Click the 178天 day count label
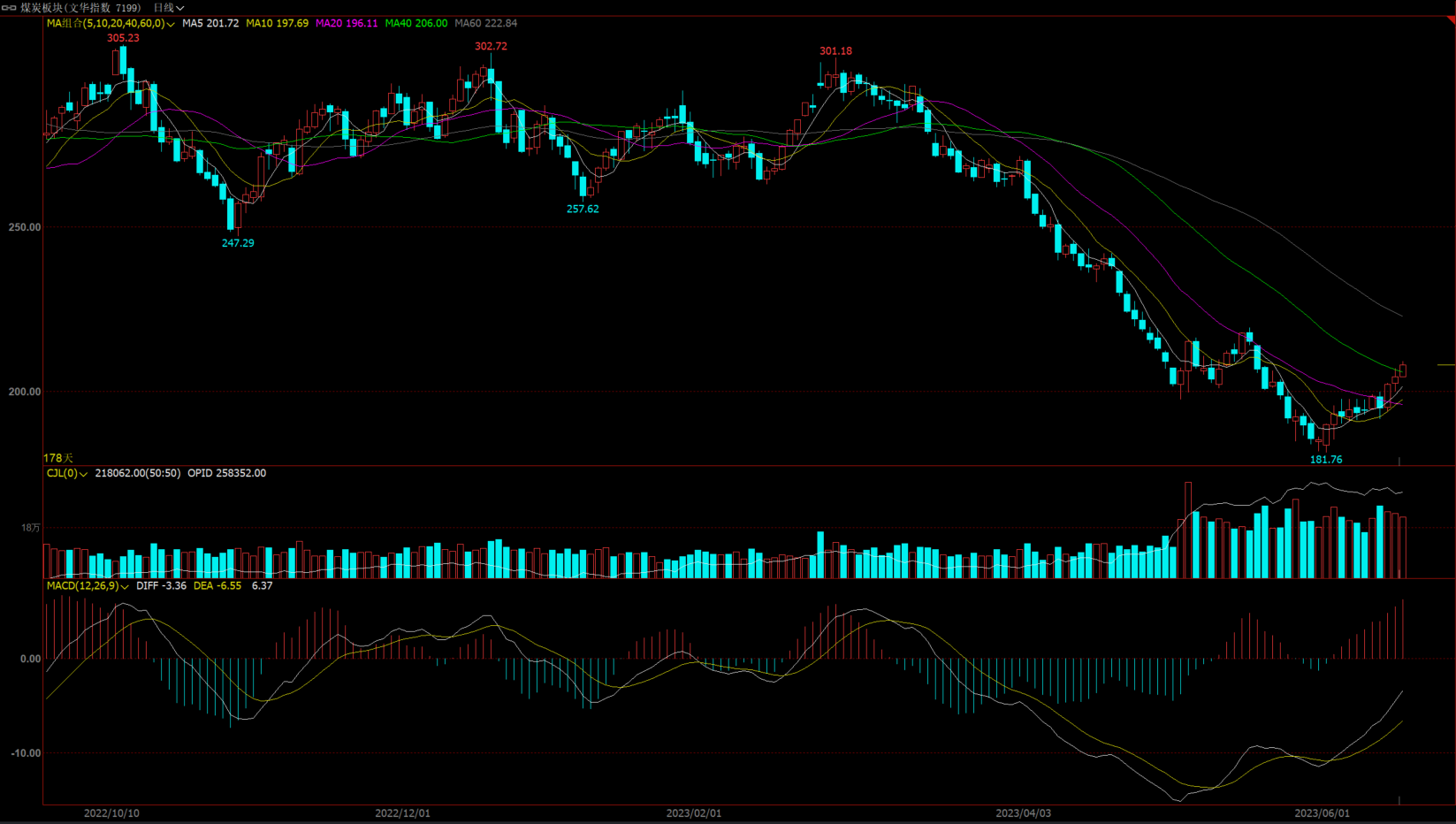 pos(58,458)
